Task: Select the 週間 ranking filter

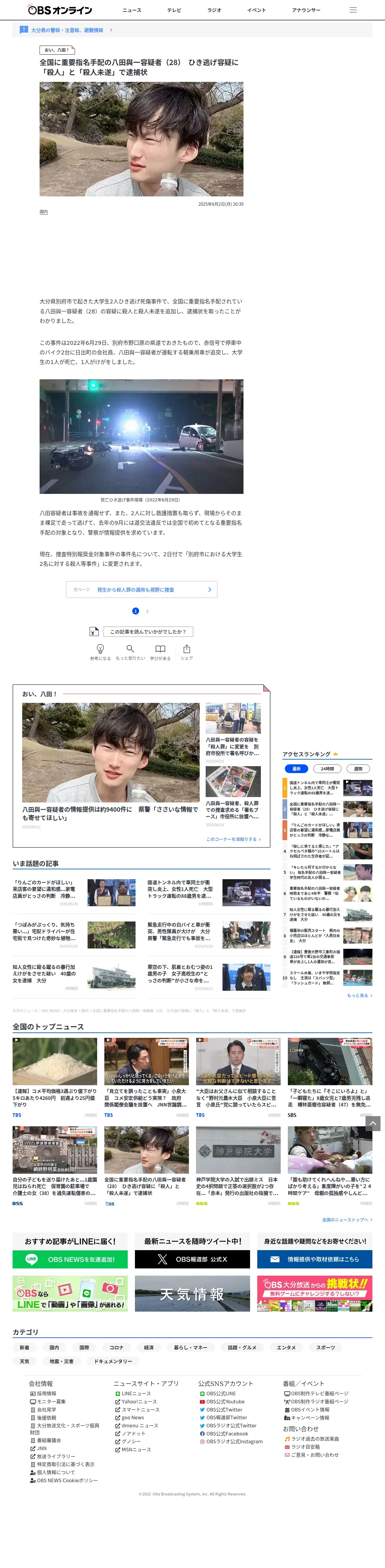Action: click(x=358, y=768)
